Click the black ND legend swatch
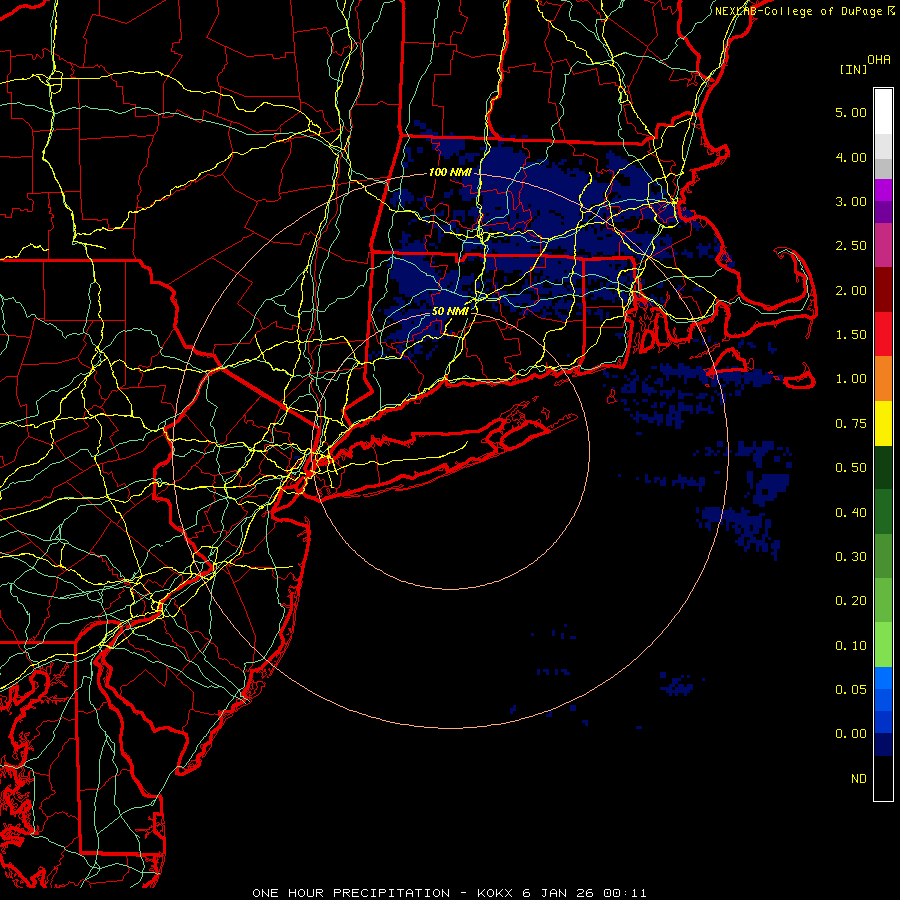Viewport: 900px width, 900px height. click(883, 778)
